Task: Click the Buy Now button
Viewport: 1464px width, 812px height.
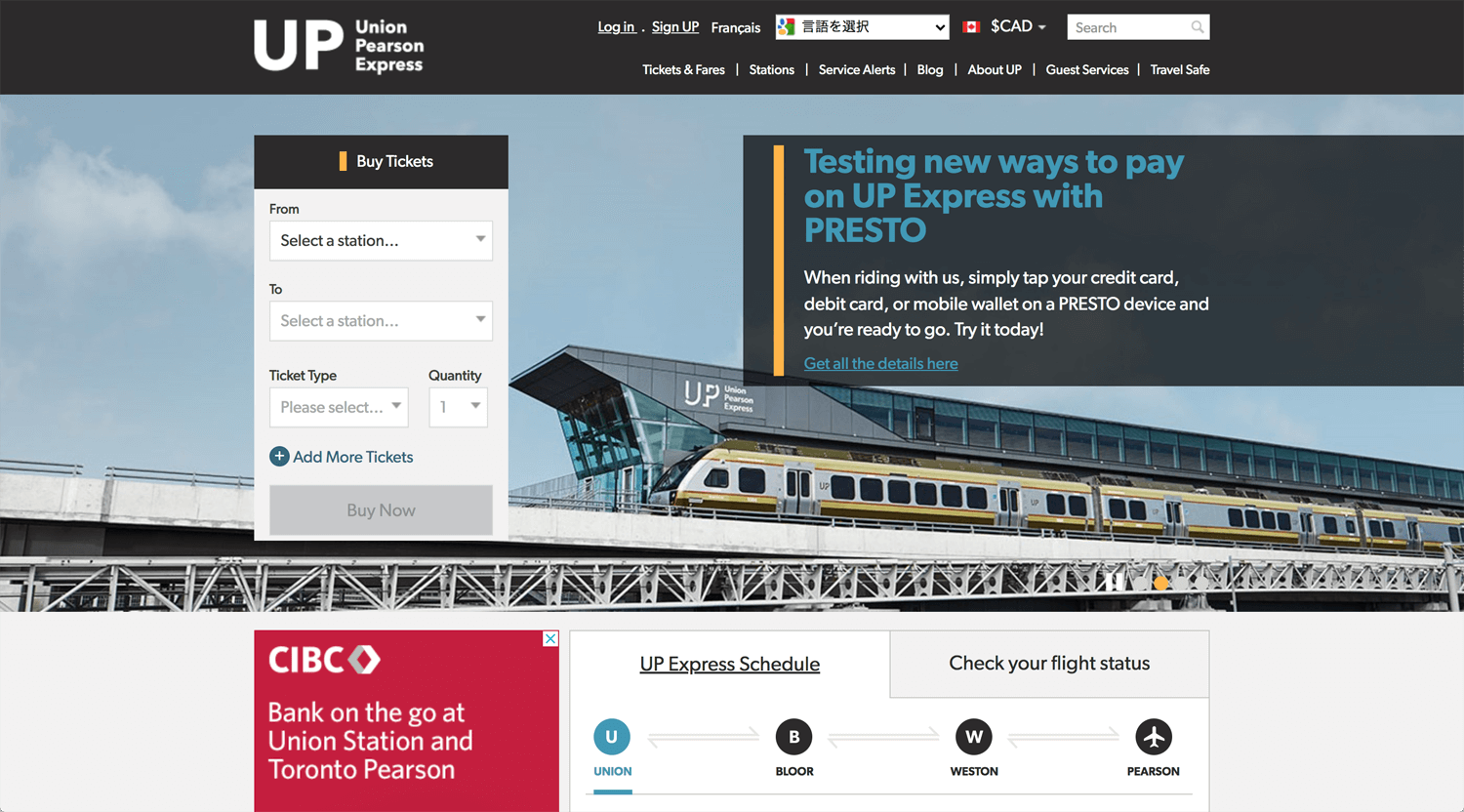Action: point(381,509)
